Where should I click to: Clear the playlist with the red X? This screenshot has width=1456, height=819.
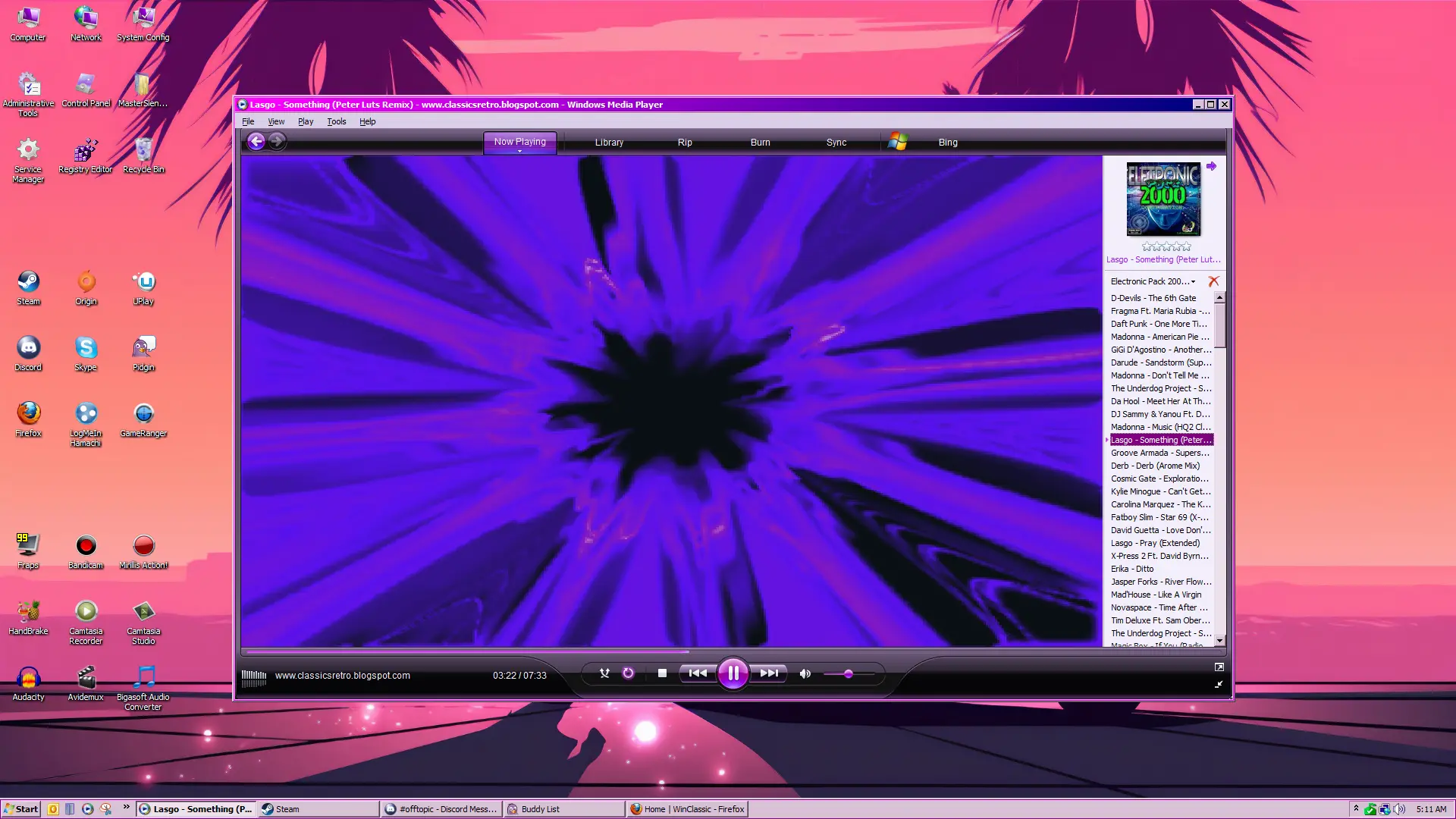click(1213, 281)
